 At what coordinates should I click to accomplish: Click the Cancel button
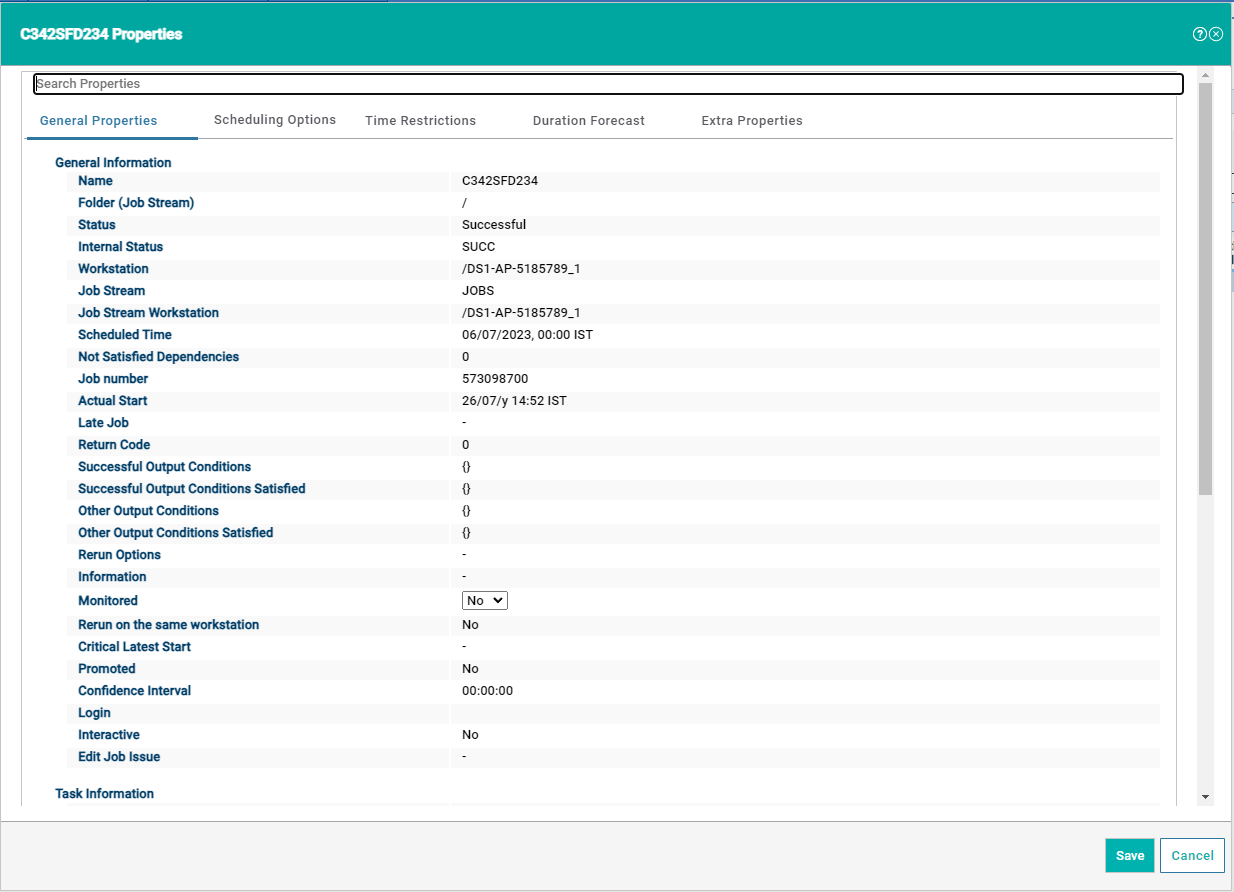tap(1192, 855)
